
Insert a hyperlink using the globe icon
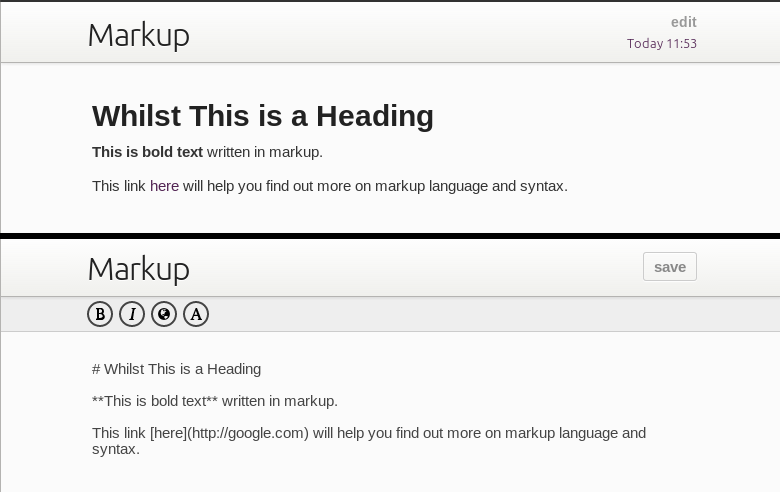click(164, 314)
